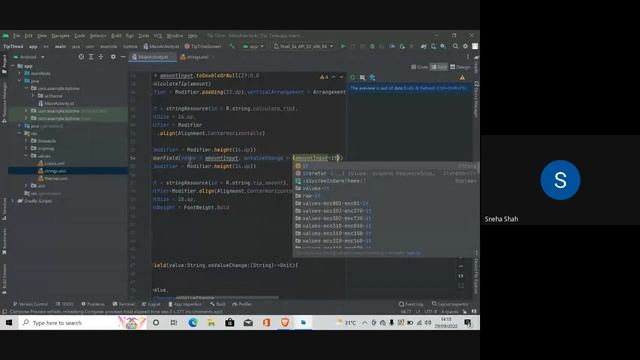
Task: Expand the ui.theme package
Action: pos(33,96)
